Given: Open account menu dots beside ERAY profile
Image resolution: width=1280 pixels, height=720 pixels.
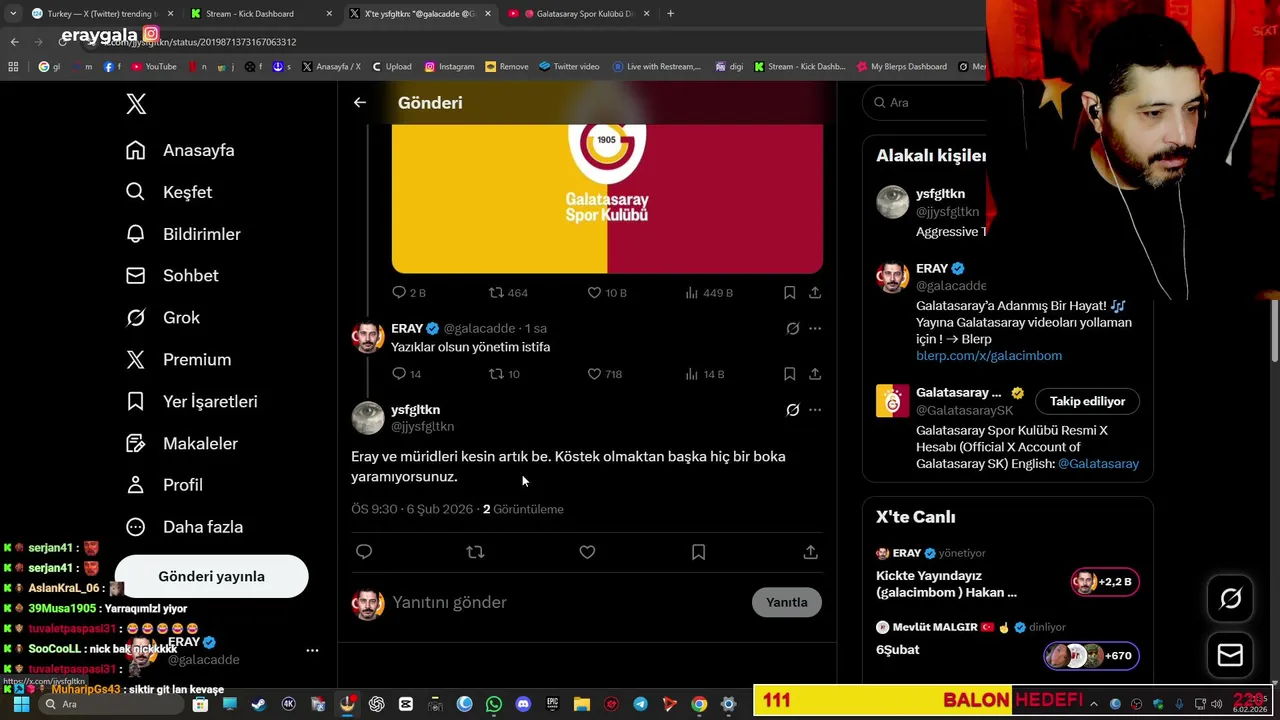Looking at the screenshot, I should [312, 650].
